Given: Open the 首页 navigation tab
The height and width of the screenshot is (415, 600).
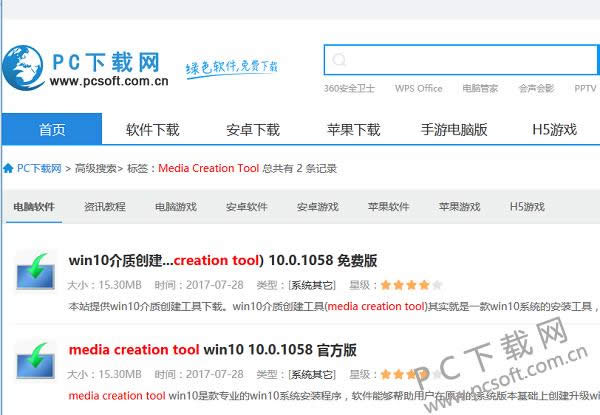Looking at the screenshot, I should point(52,129).
